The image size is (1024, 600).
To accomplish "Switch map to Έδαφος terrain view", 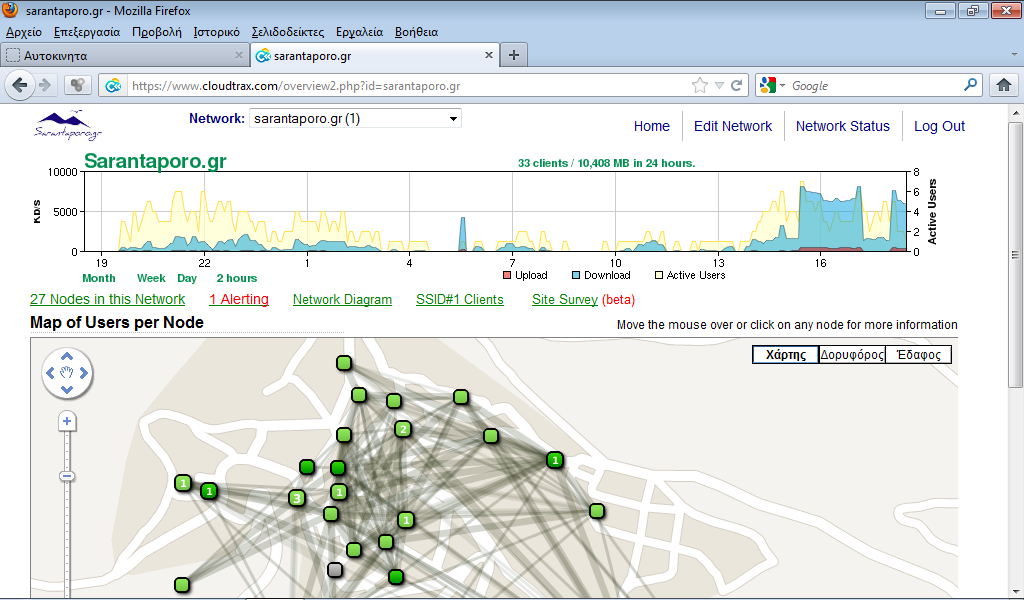I will [x=919, y=355].
